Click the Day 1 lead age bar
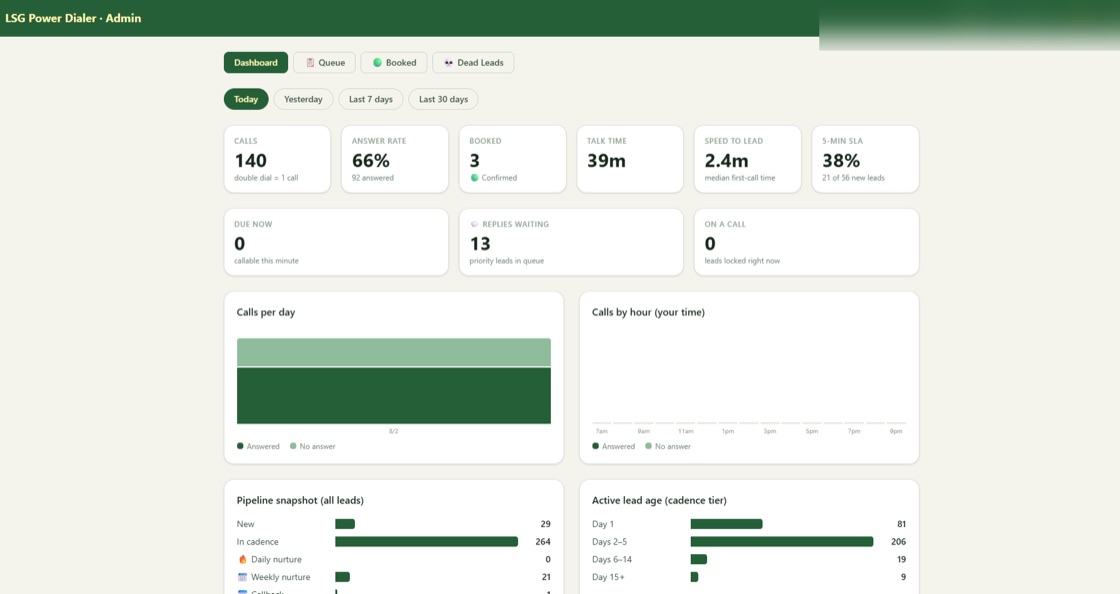This screenshot has height=594, width=1120. pos(726,524)
